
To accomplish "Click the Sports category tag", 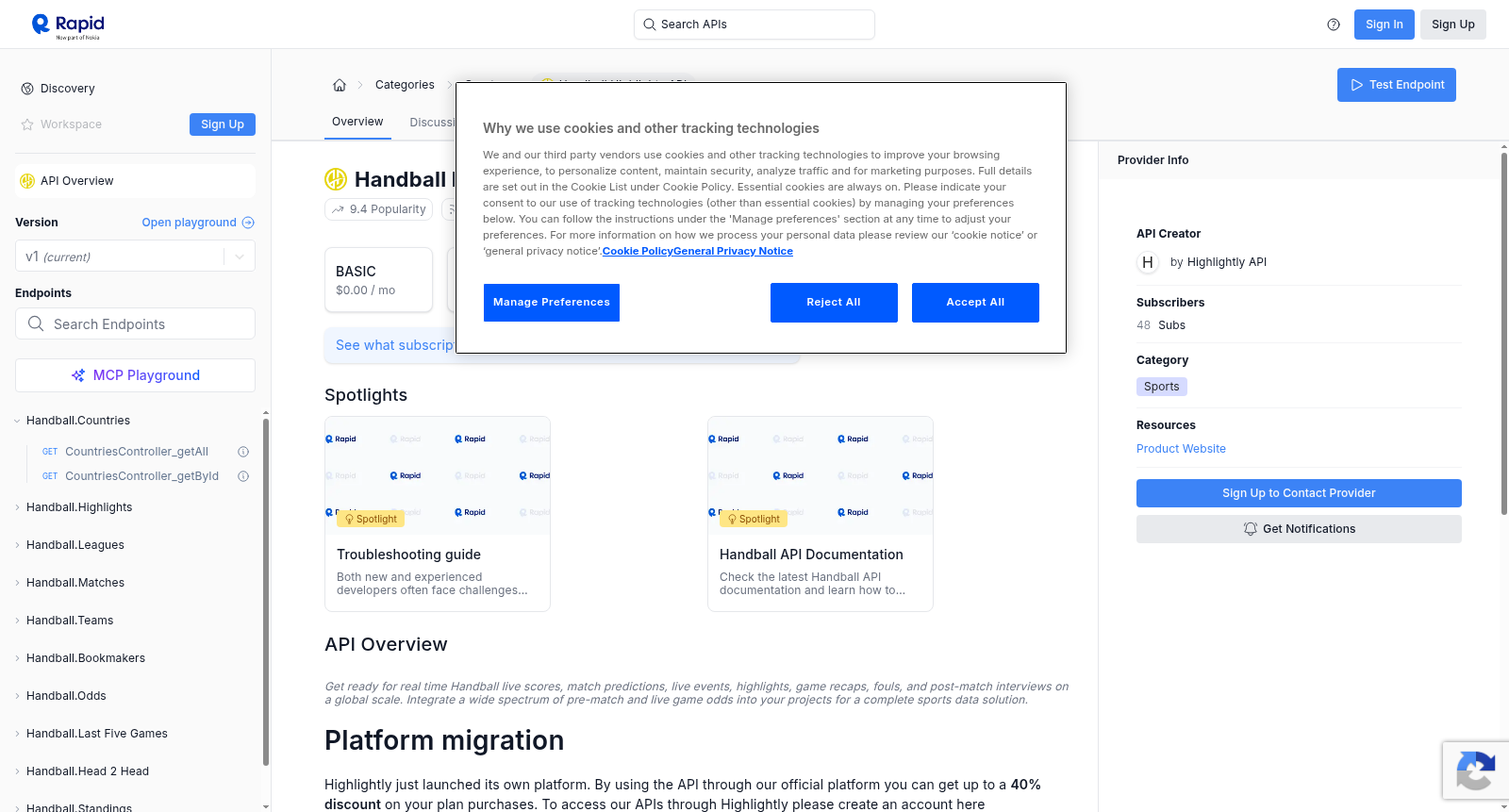I will pyautogui.click(x=1162, y=387).
